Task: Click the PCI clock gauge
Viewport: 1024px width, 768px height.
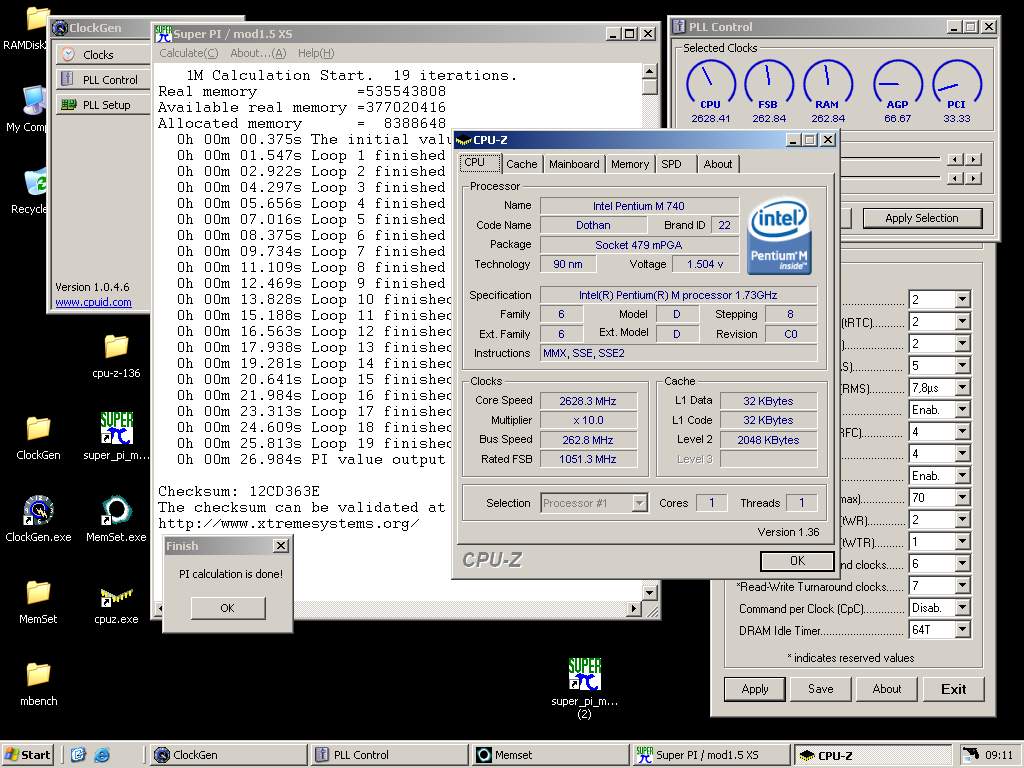Action: point(957,85)
